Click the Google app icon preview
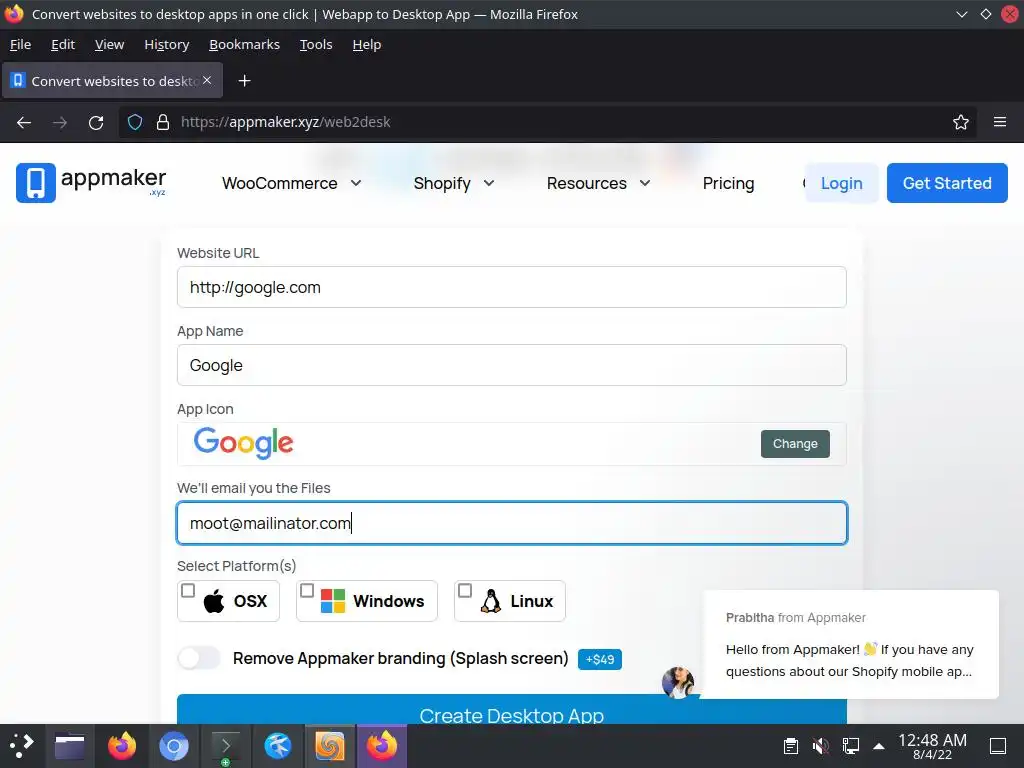Viewport: 1024px width, 768px height. (x=244, y=443)
